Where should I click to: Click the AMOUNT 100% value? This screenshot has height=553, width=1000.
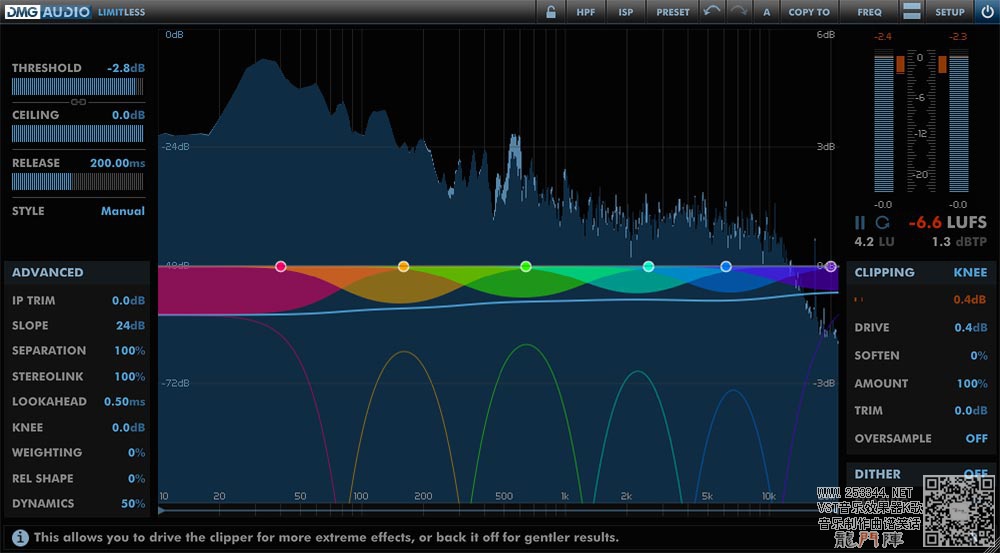pyautogui.click(x=972, y=384)
